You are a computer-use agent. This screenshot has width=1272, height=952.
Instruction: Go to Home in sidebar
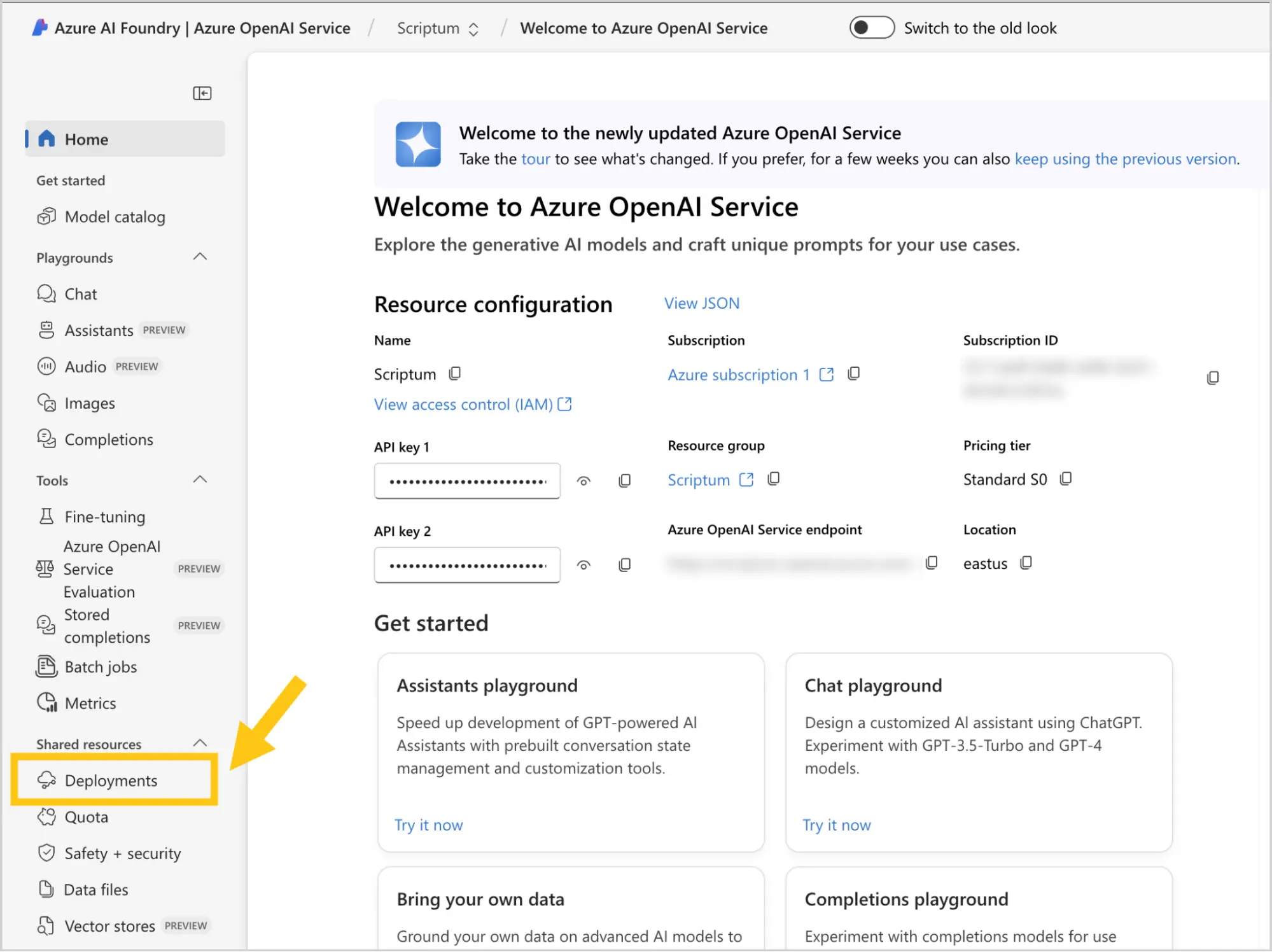[x=125, y=139]
